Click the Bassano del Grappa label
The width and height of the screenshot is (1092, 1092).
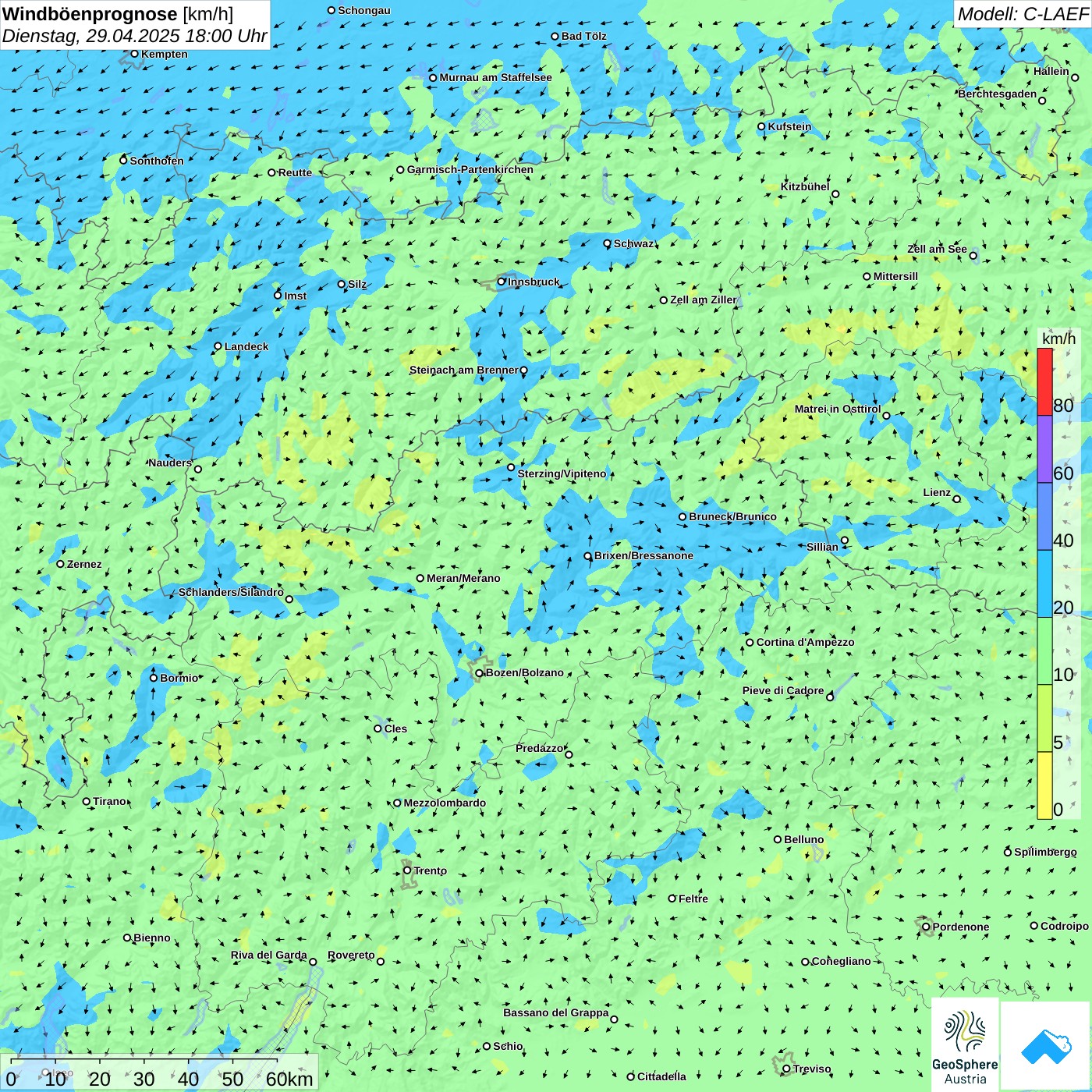(x=556, y=1012)
